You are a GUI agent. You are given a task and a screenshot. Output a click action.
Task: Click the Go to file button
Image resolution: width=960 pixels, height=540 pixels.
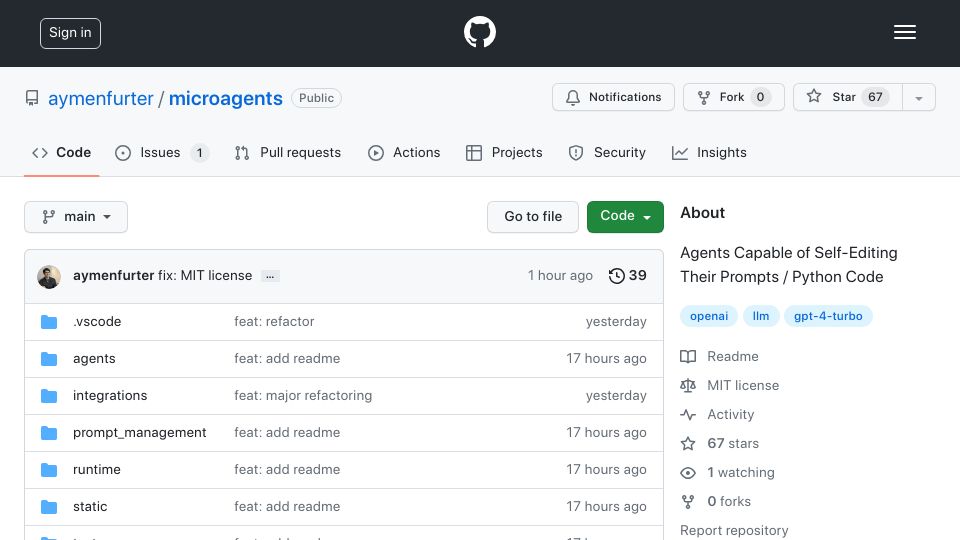tap(533, 217)
